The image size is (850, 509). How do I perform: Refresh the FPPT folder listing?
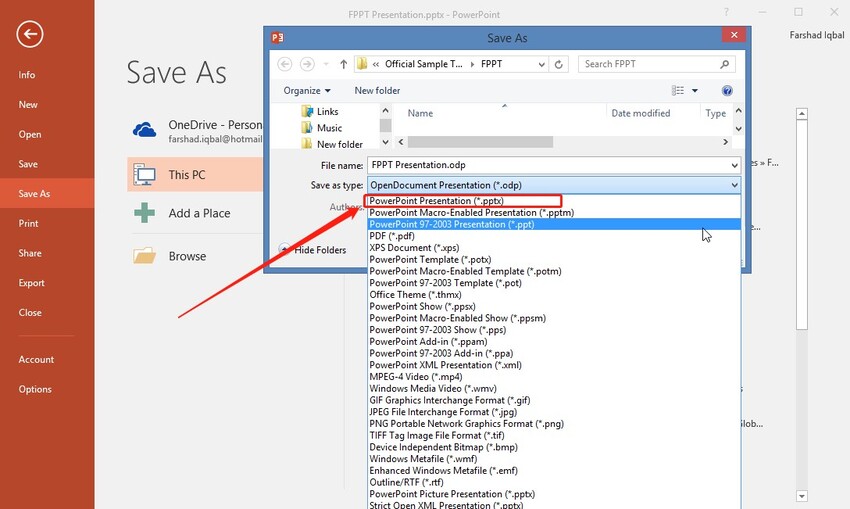click(x=558, y=64)
